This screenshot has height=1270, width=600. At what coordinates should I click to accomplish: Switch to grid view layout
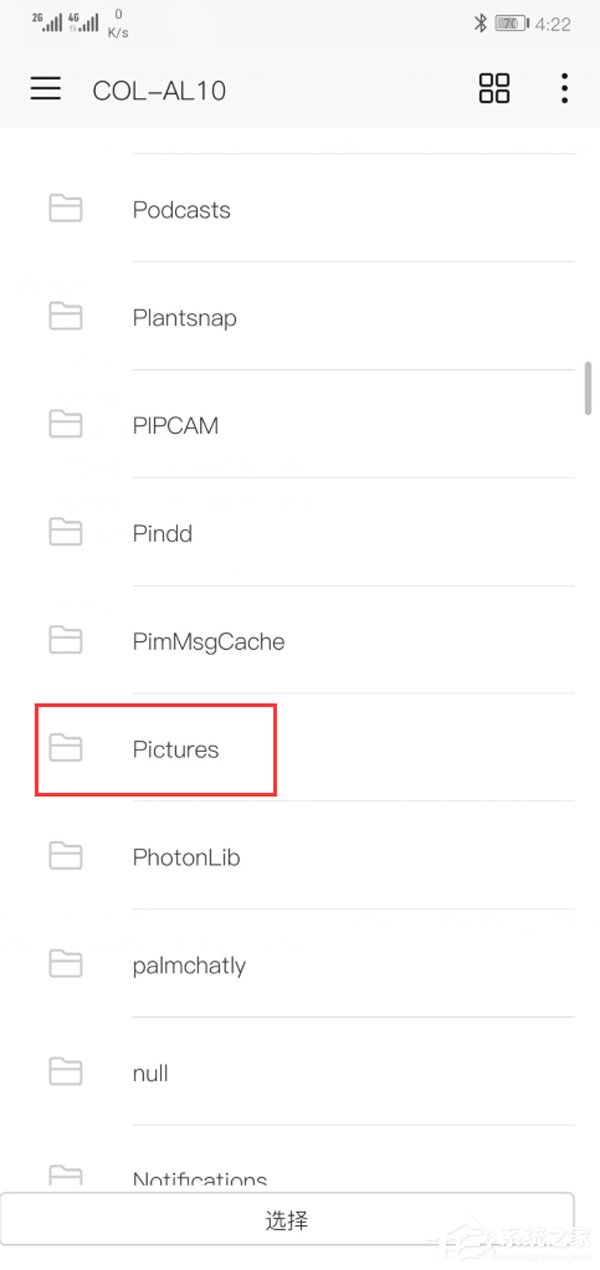(x=494, y=88)
